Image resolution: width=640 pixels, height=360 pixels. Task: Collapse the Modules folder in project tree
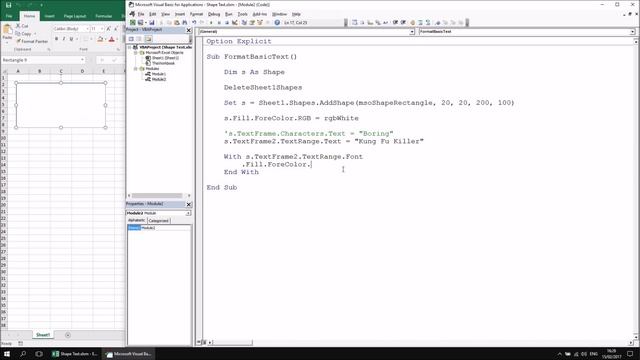pos(136,69)
